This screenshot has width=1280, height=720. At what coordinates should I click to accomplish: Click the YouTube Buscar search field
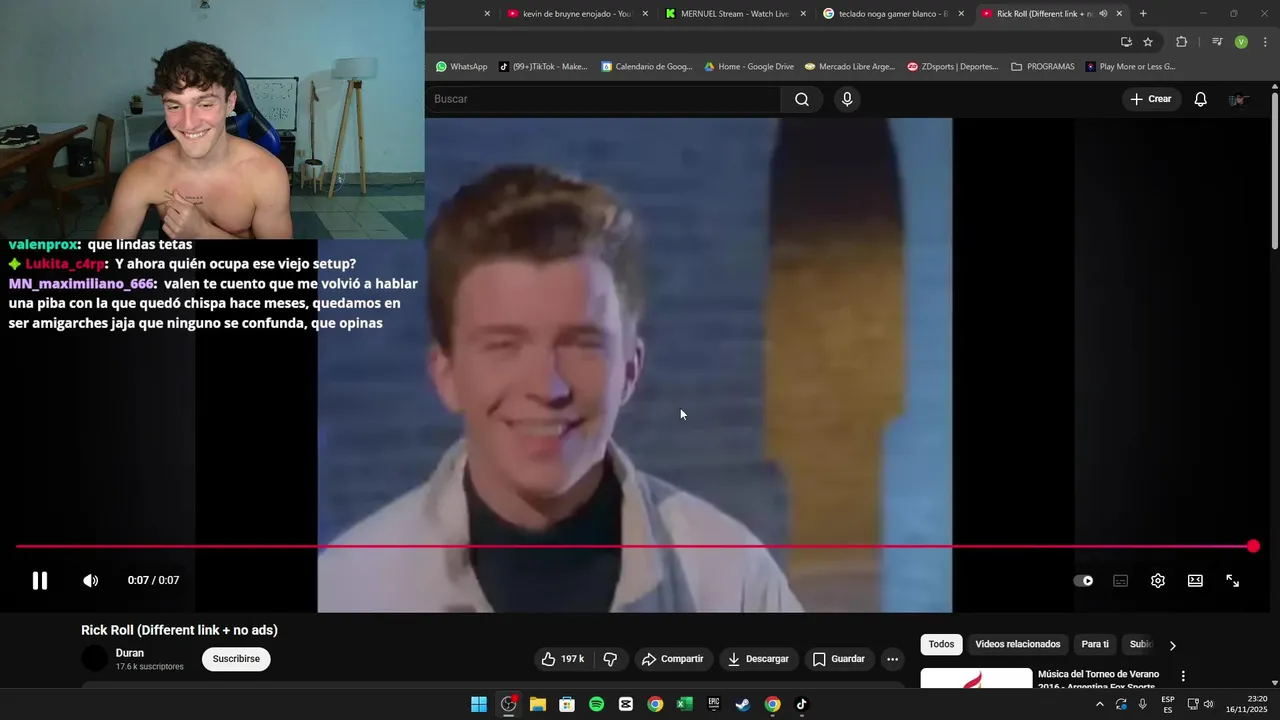[603, 99]
